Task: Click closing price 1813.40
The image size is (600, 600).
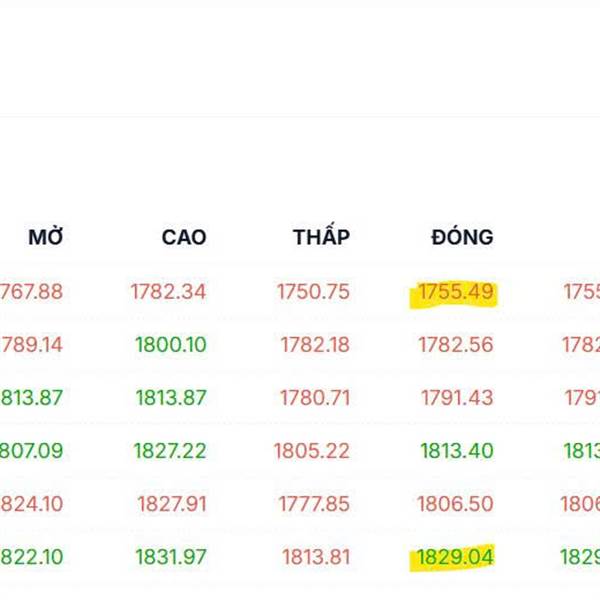Action: coord(456,451)
